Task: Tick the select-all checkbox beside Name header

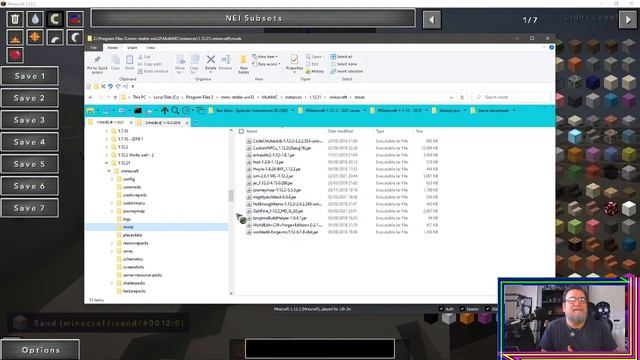Action: coord(241,131)
